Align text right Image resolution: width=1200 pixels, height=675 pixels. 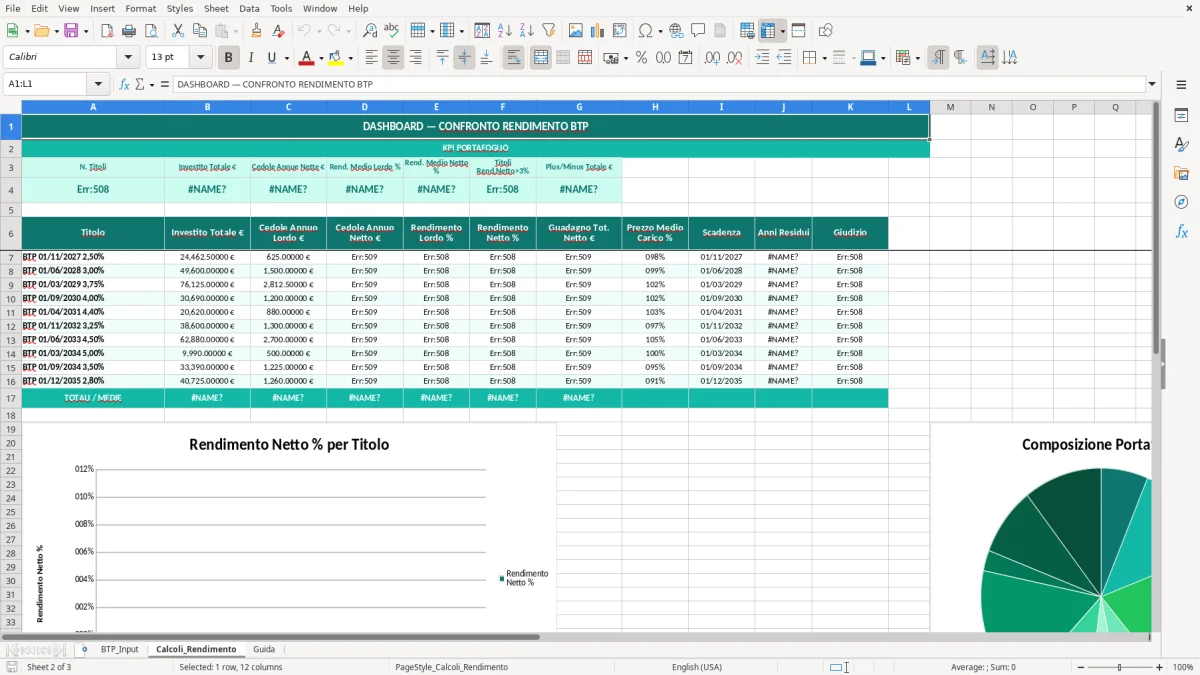tap(415, 58)
